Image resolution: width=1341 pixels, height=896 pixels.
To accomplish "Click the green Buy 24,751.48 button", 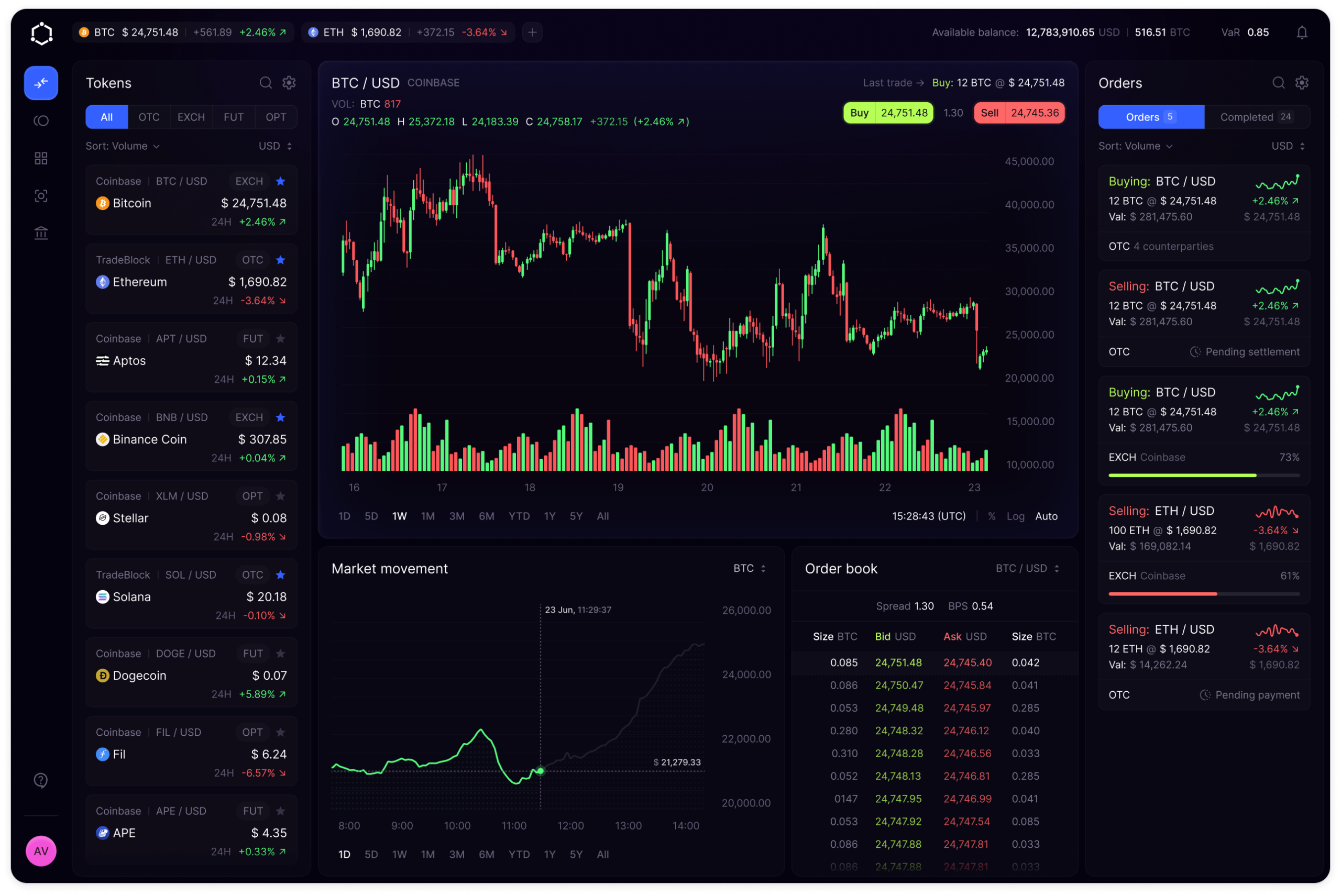I will pyautogui.click(x=888, y=113).
